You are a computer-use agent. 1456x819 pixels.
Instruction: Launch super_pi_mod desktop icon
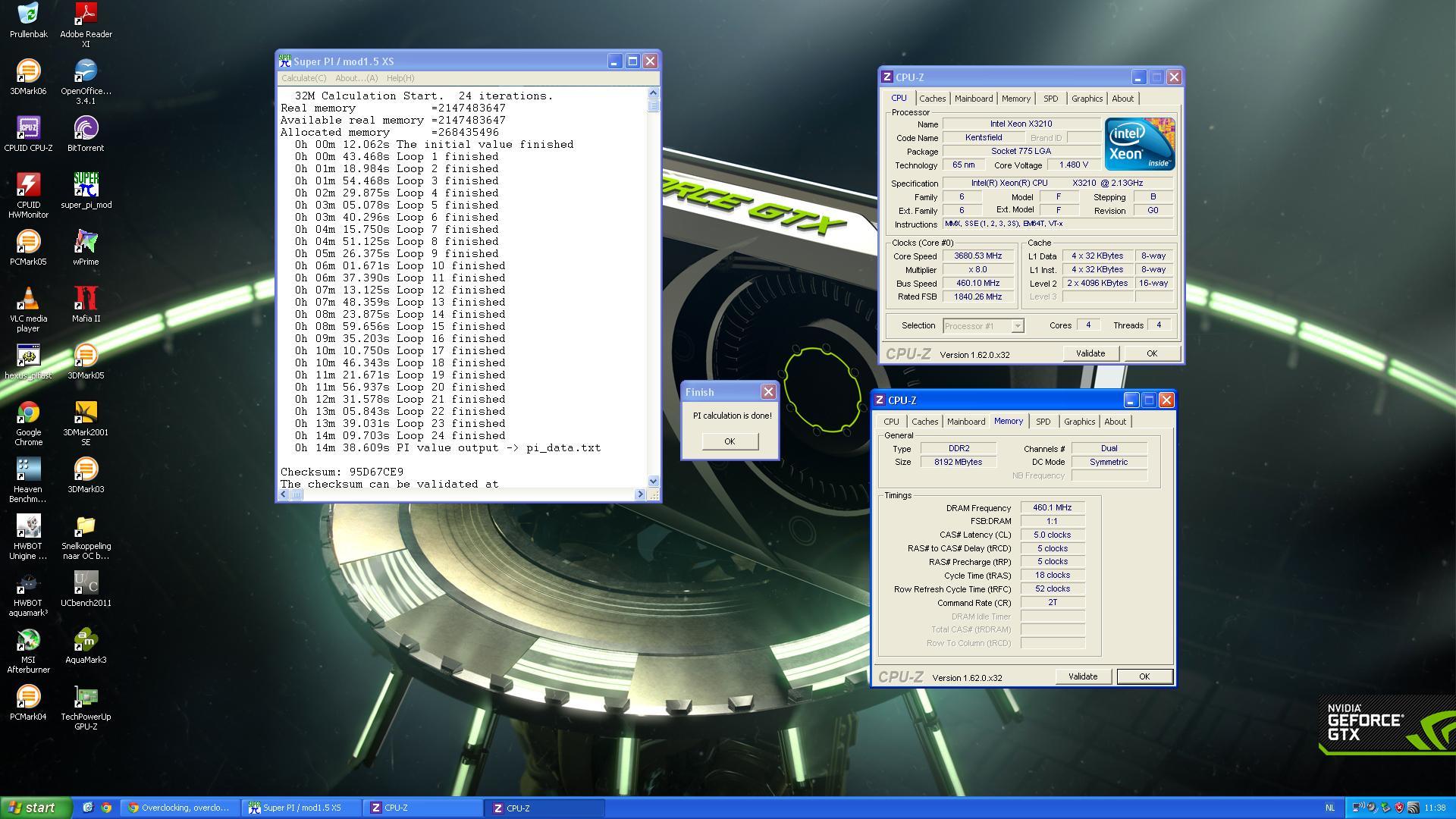click(x=86, y=190)
